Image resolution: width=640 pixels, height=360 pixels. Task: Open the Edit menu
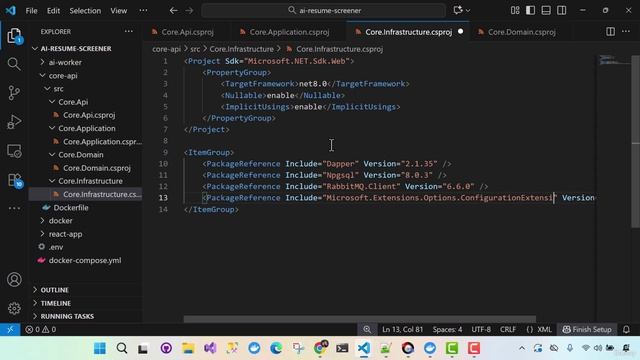tap(53, 11)
